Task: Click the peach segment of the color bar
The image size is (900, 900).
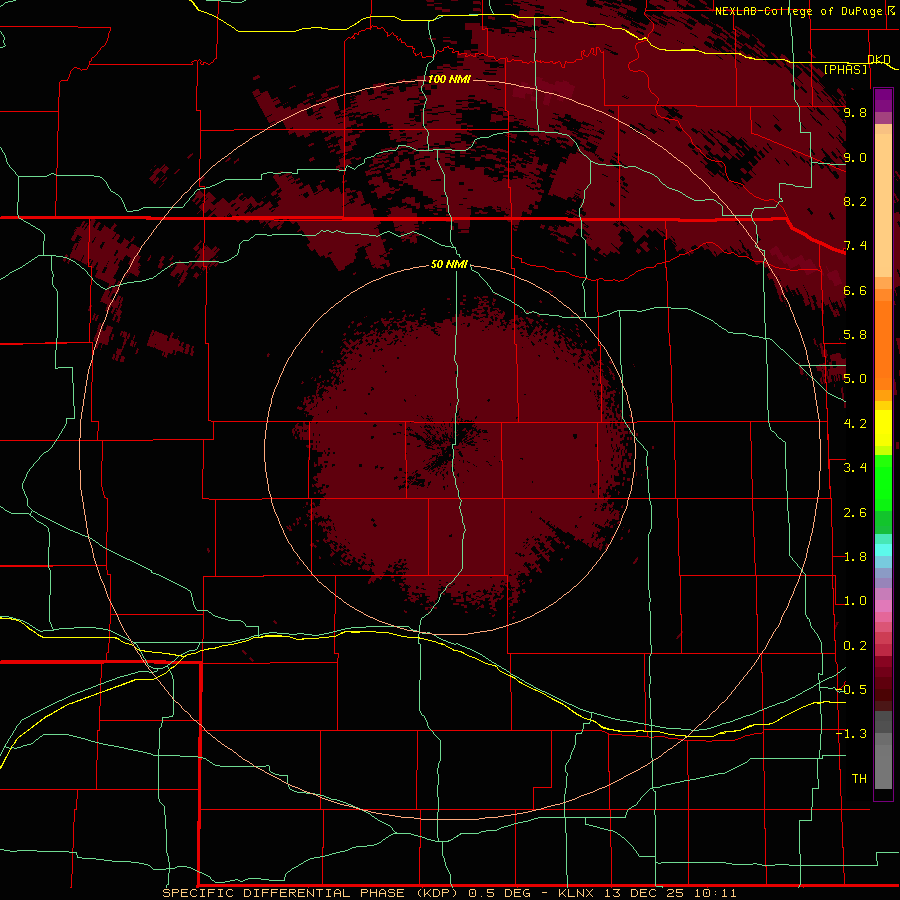Action: tap(883, 201)
